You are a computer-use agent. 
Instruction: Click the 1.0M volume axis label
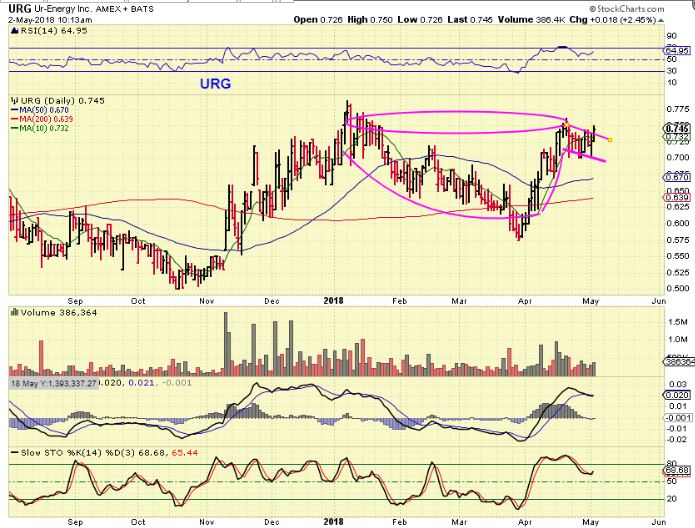678,340
